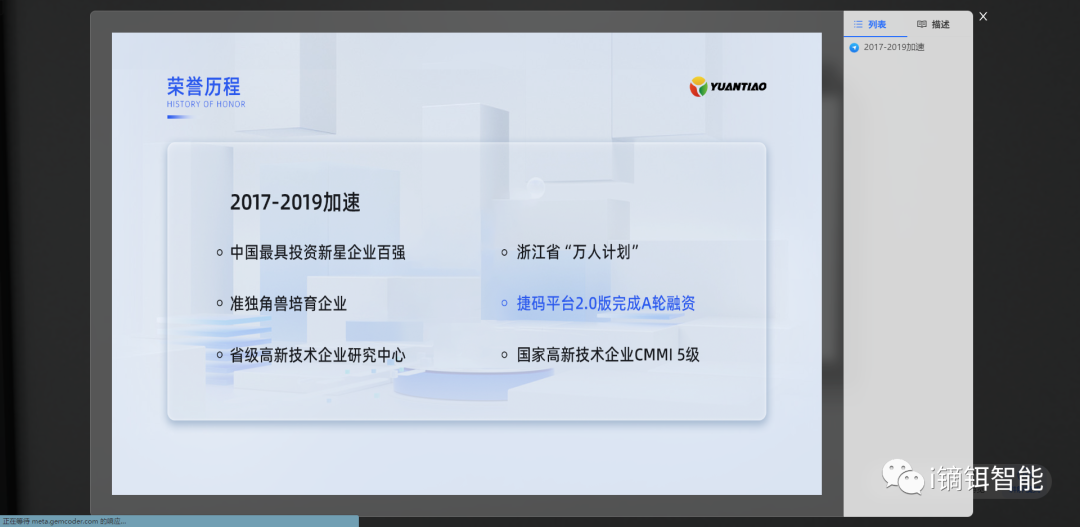The image size is (1080, 527).
Task: Click the bullet circle before 浙江省“万人计划”
Action: pyautogui.click(x=505, y=253)
